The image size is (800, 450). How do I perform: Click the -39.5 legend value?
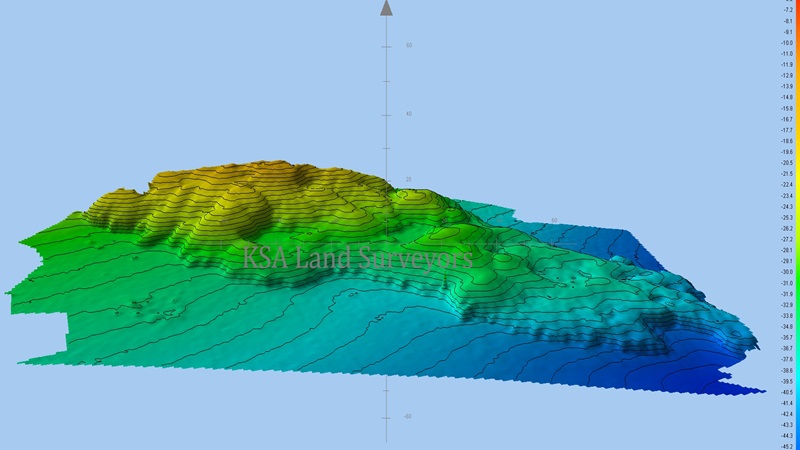[787, 381]
